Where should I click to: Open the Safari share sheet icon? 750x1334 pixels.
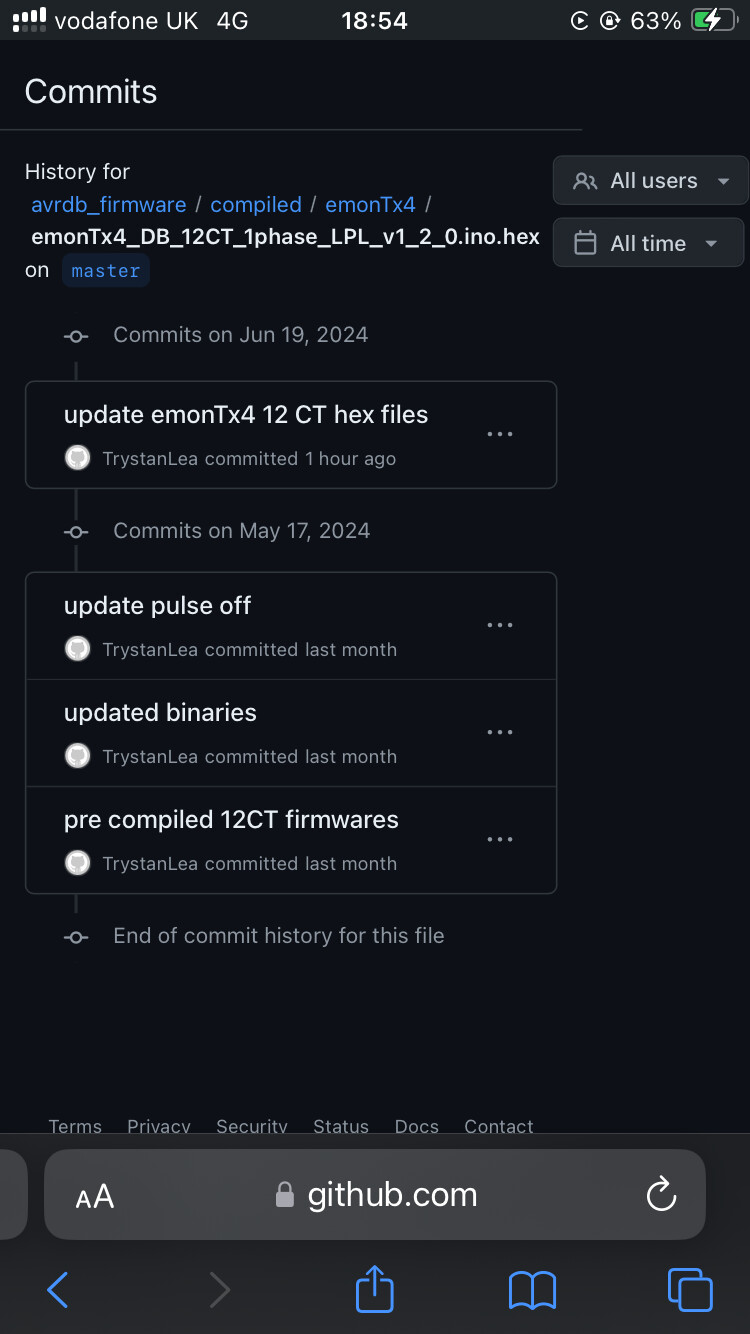[375, 1288]
